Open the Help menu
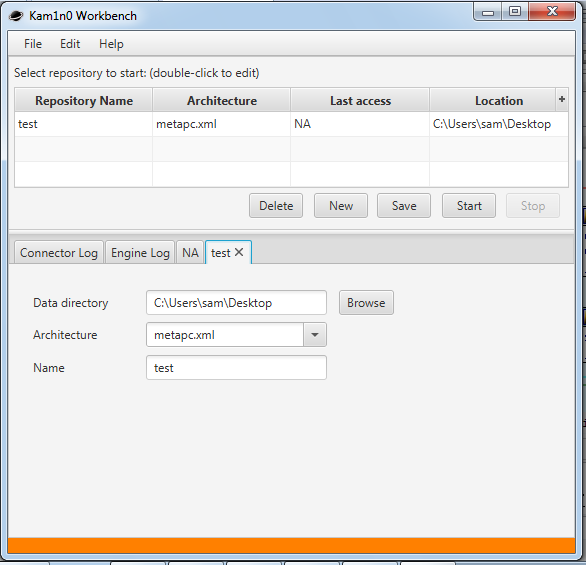Viewport: 586px width, 565px height. pyautogui.click(x=111, y=44)
